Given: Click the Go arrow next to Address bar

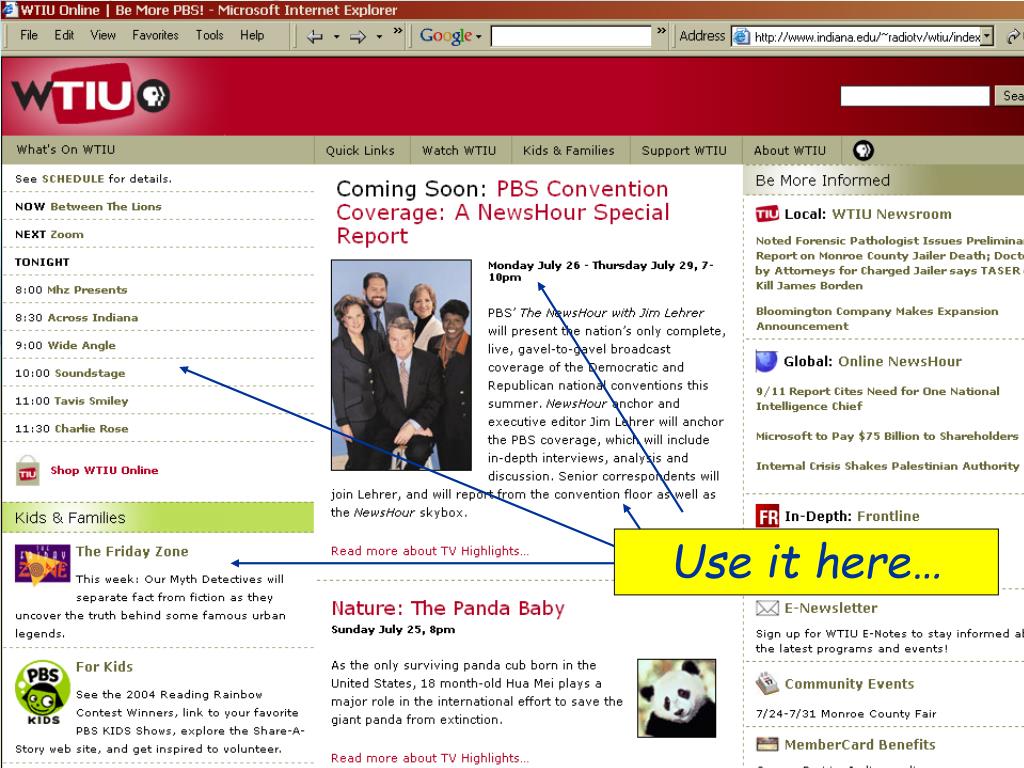Looking at the screenshot, I should [1014, 37].
